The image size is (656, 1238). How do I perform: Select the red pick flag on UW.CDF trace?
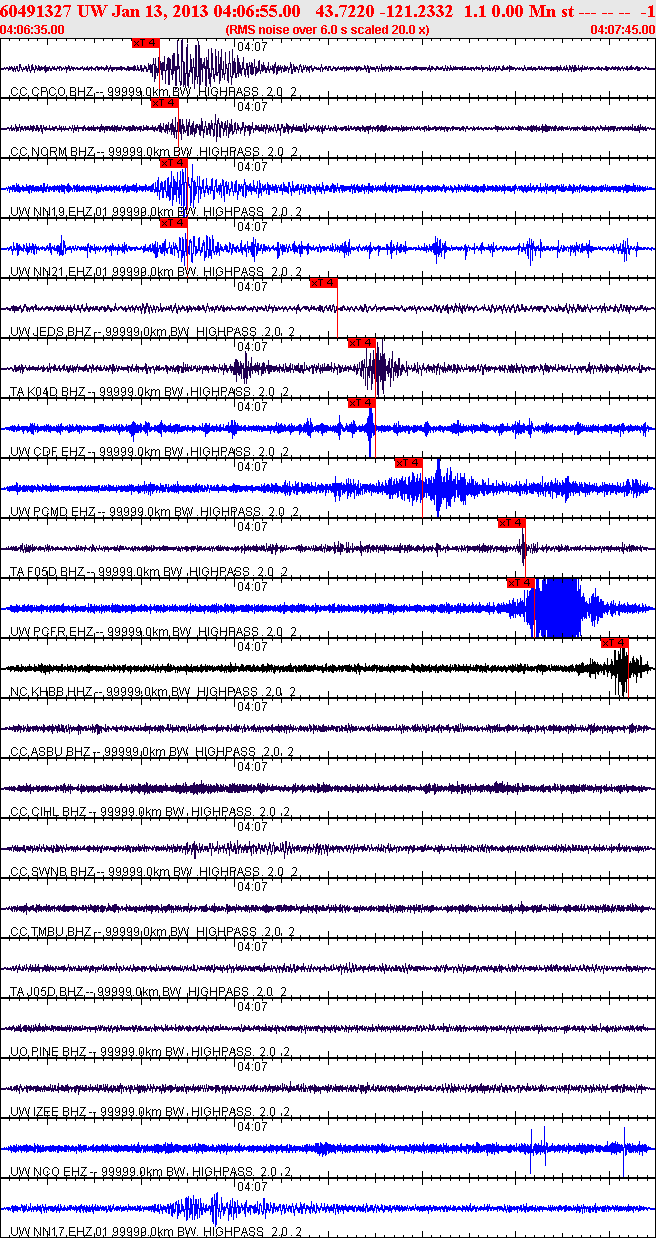[x=361, y=403]
